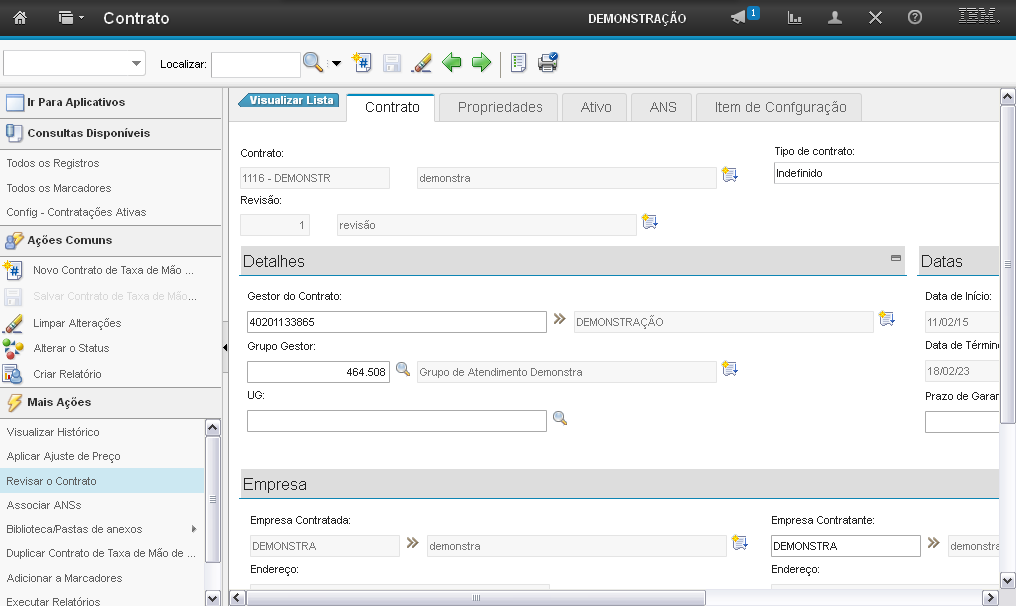The width and height of the screenshot is (1016, 607).
Task: Click the Clear Changes eraser toolbar icon
Action: (x=421, y=63)
